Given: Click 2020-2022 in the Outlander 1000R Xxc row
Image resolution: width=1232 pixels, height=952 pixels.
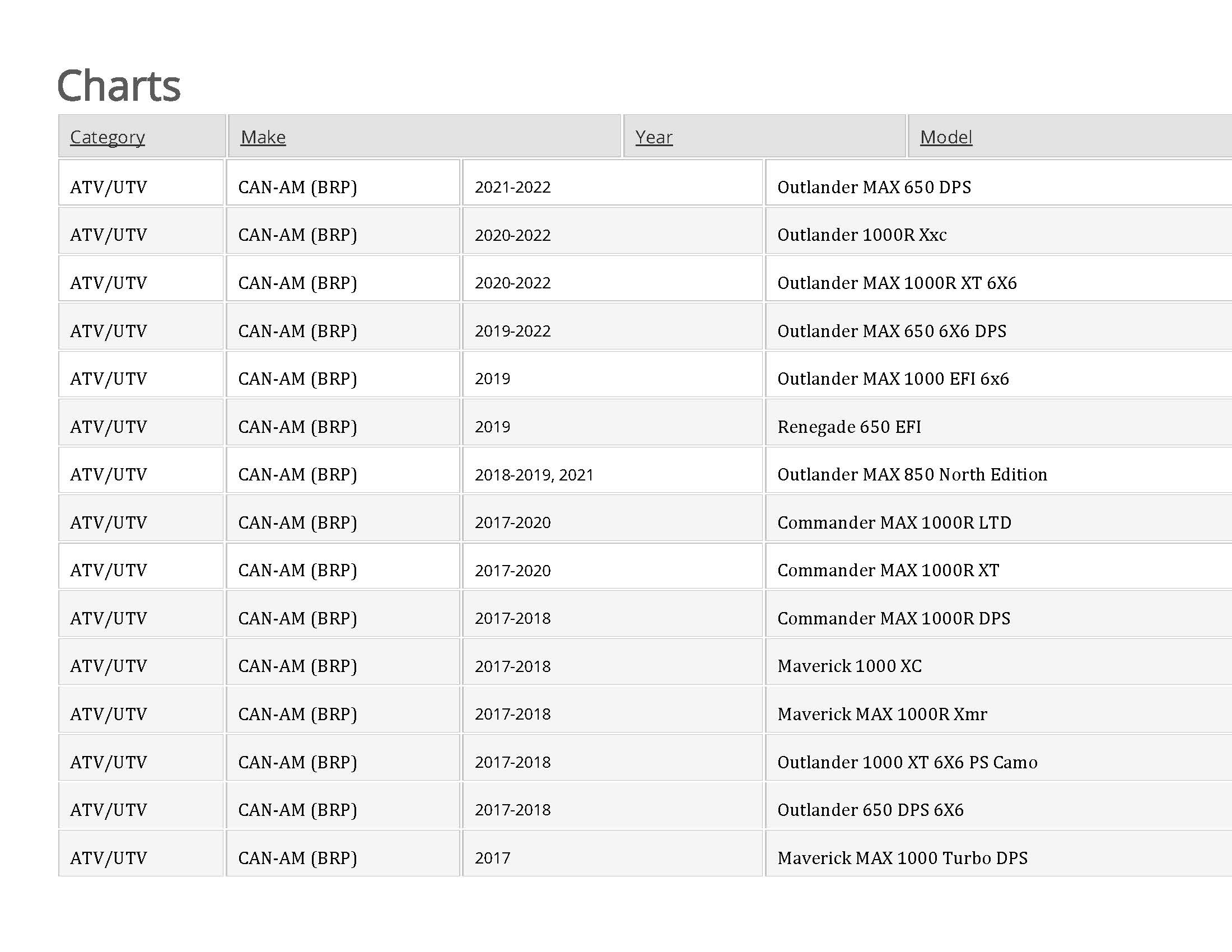Looking at the screenshot, I should (613, 230).
